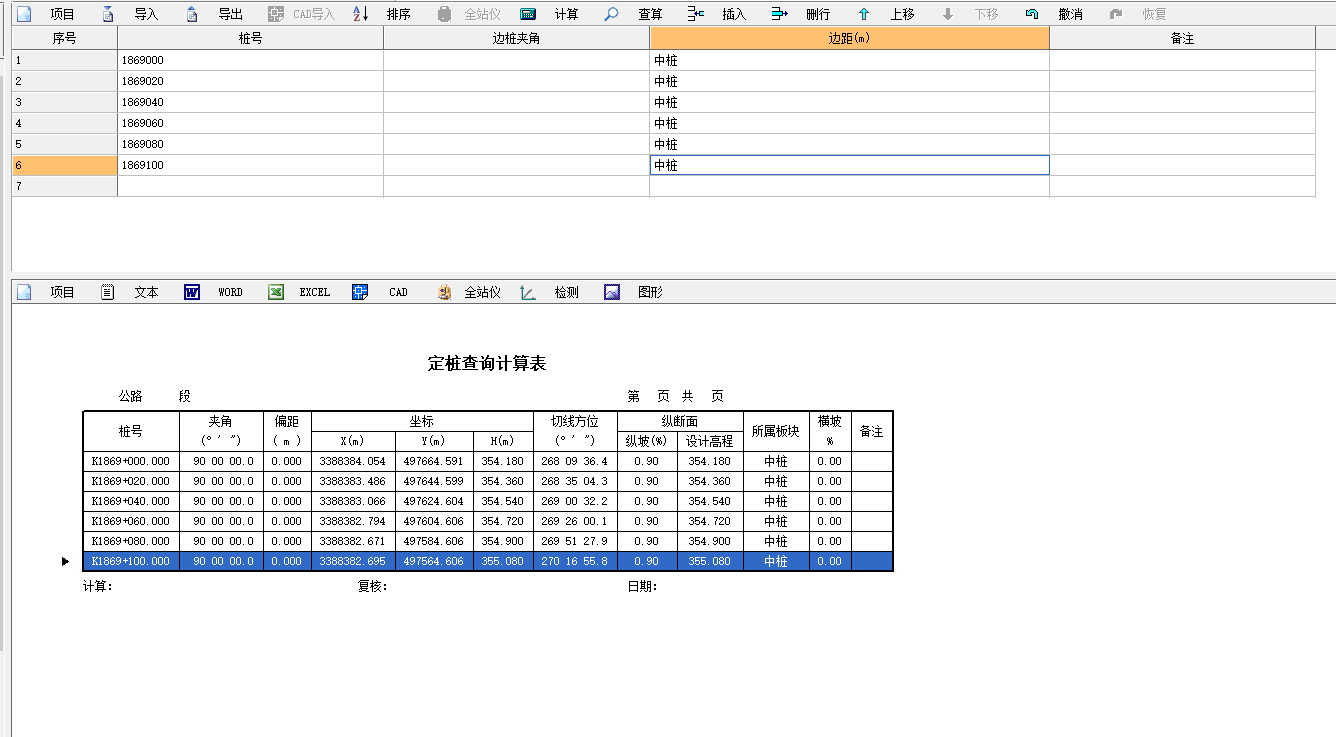Click the EXCEL label in lower toolbar
Screen dimensions: 1336x737
(x=315, y=292)
